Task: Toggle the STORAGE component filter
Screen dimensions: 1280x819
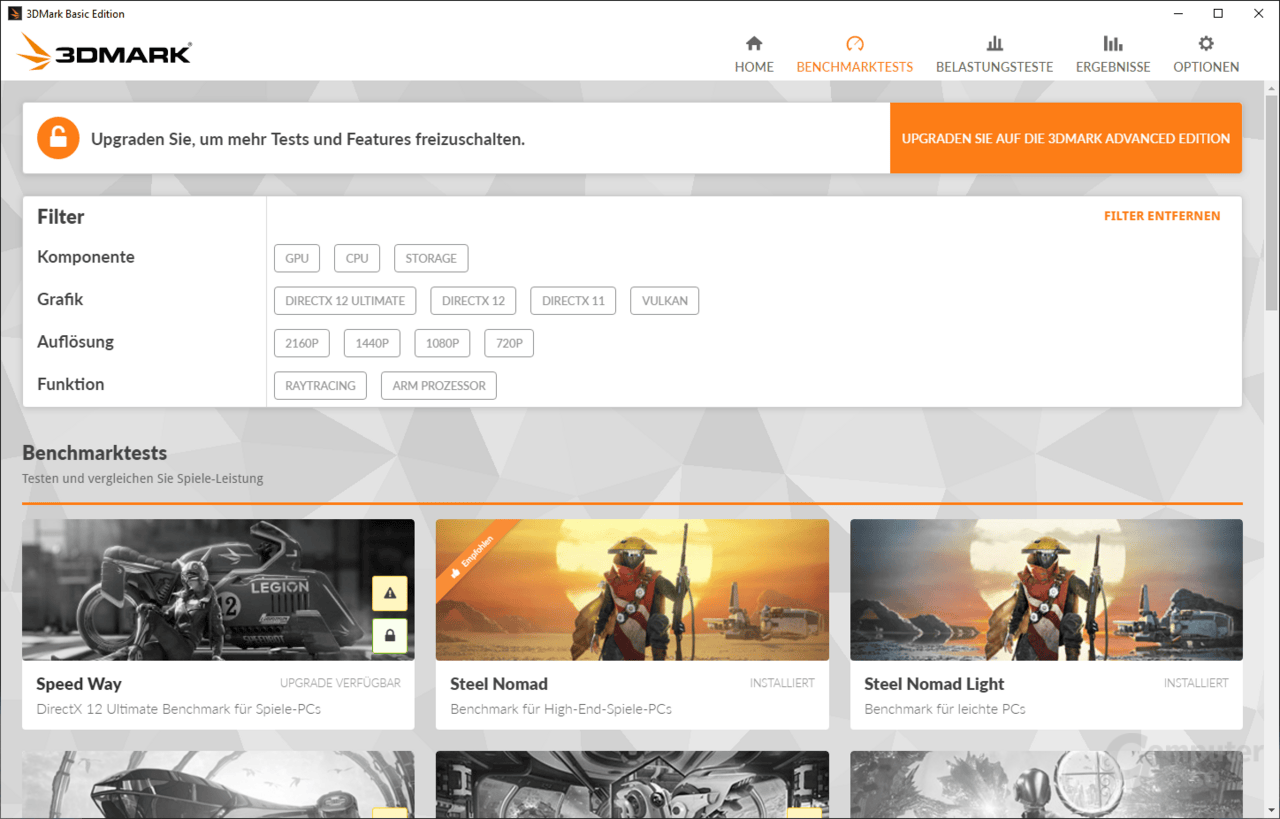Action: [431, 258]
